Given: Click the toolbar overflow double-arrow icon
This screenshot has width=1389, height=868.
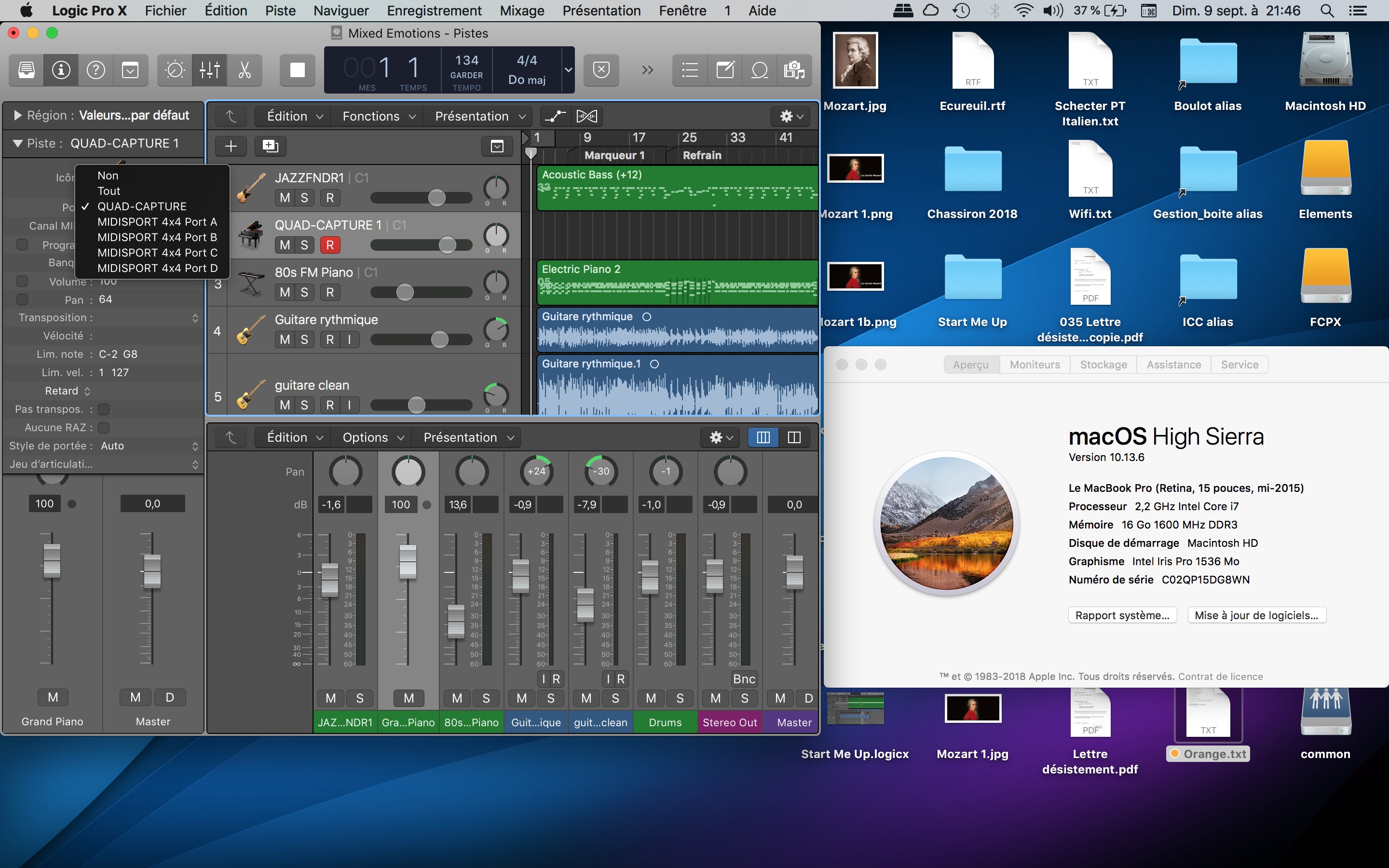Looking at the screenshot, I should pos(647,70).
